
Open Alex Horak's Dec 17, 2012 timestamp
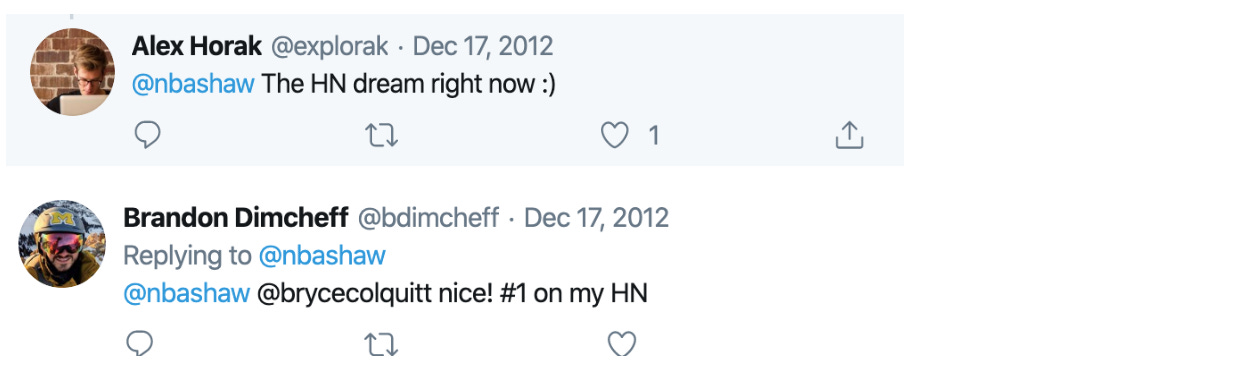pos(483,46)
